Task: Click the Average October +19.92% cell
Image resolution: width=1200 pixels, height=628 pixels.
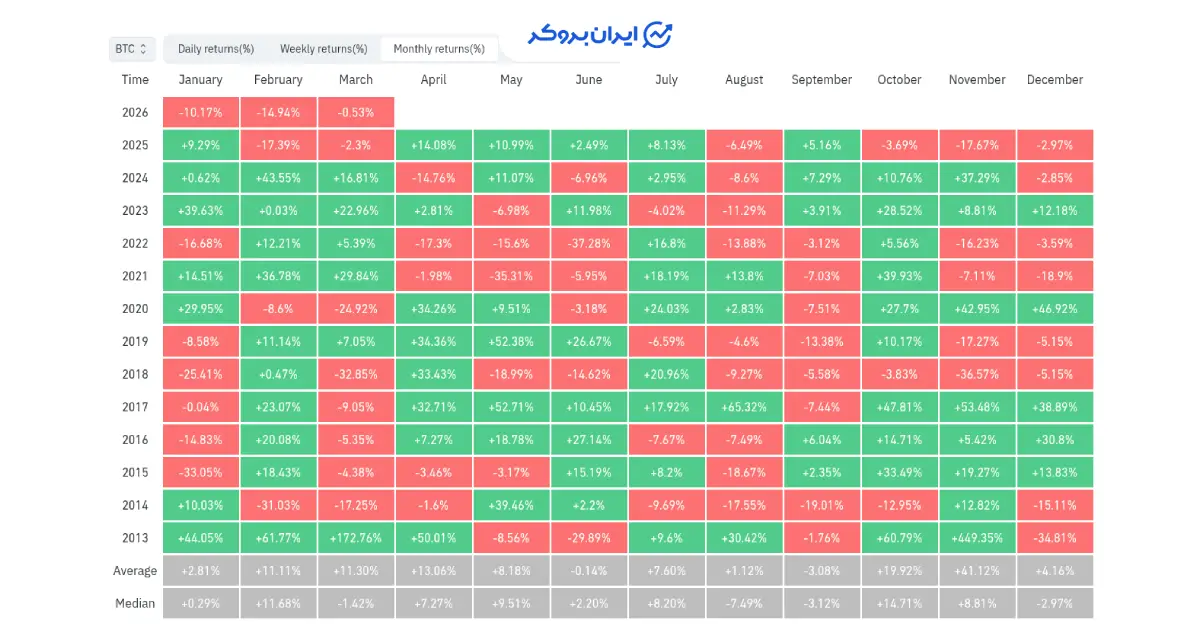Action: [x=899, y=571]
